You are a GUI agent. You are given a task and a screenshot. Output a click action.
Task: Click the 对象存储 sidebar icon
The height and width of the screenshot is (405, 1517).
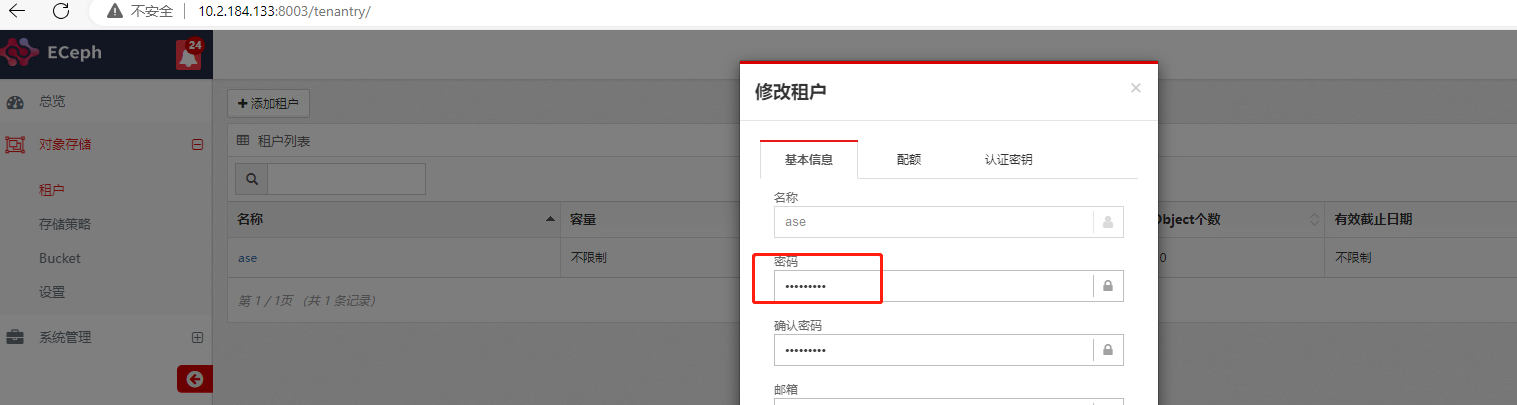pyautogui.click(x=15, y=145)
